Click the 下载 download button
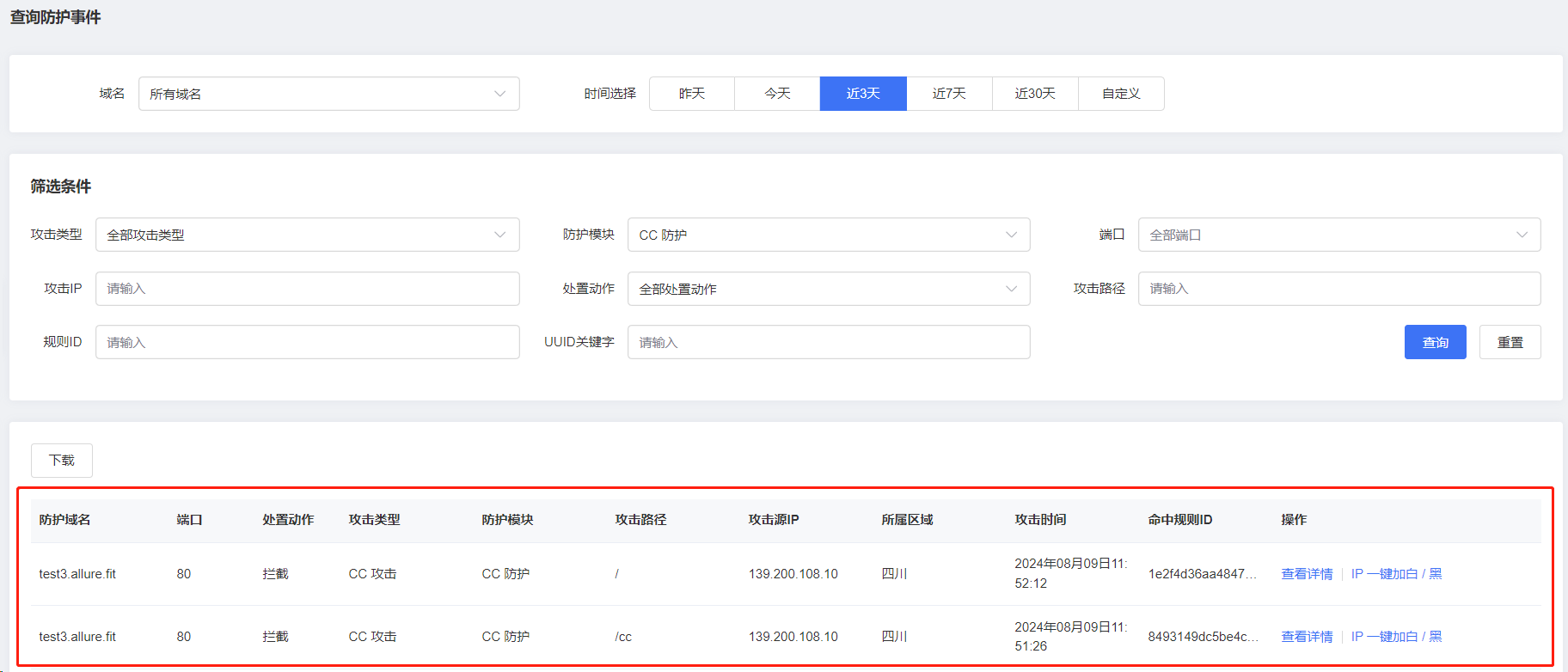This screenshot has width=1568, height=672. click(x=62, y=461)
